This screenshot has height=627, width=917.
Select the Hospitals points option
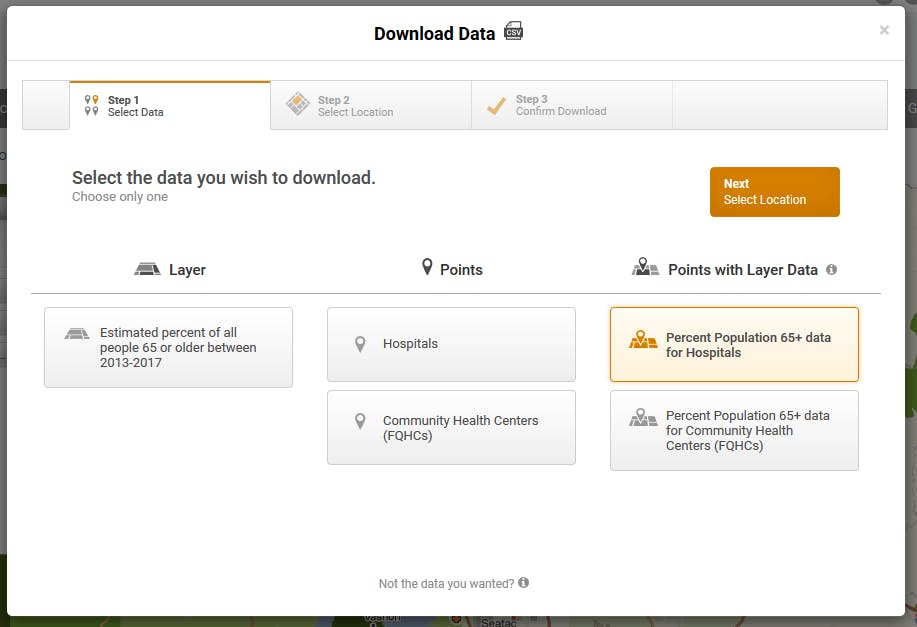click(x=451, y=344)
